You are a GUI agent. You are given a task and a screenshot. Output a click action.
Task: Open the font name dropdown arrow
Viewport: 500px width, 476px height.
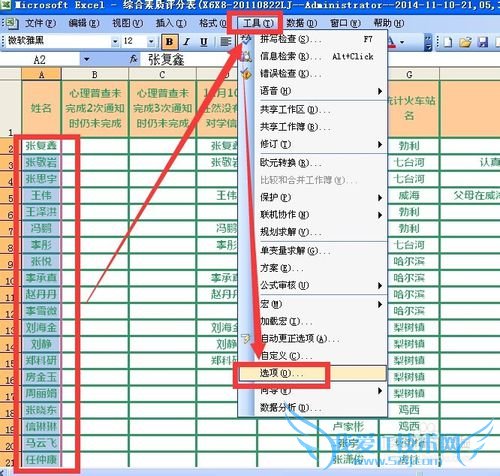tap(115, 42)
